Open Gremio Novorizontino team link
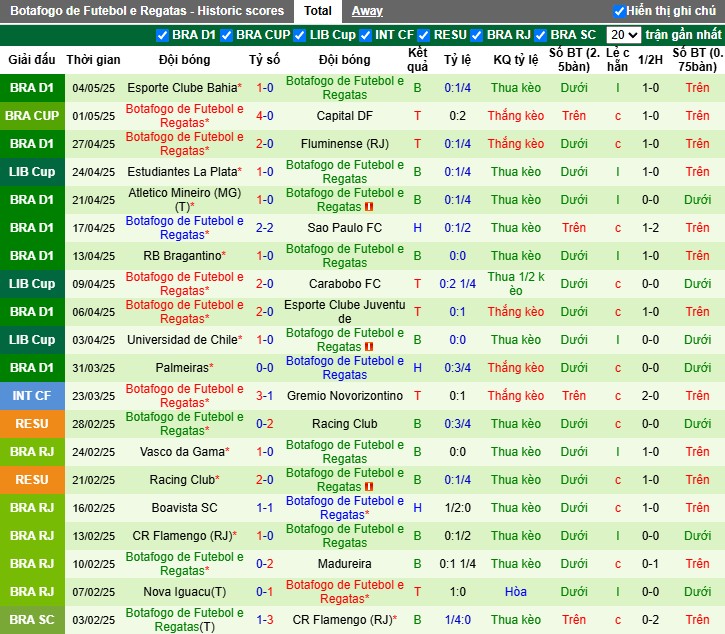The height and width of the screenshot is (634, 725). pyautogui.click(x=344, y=396)
